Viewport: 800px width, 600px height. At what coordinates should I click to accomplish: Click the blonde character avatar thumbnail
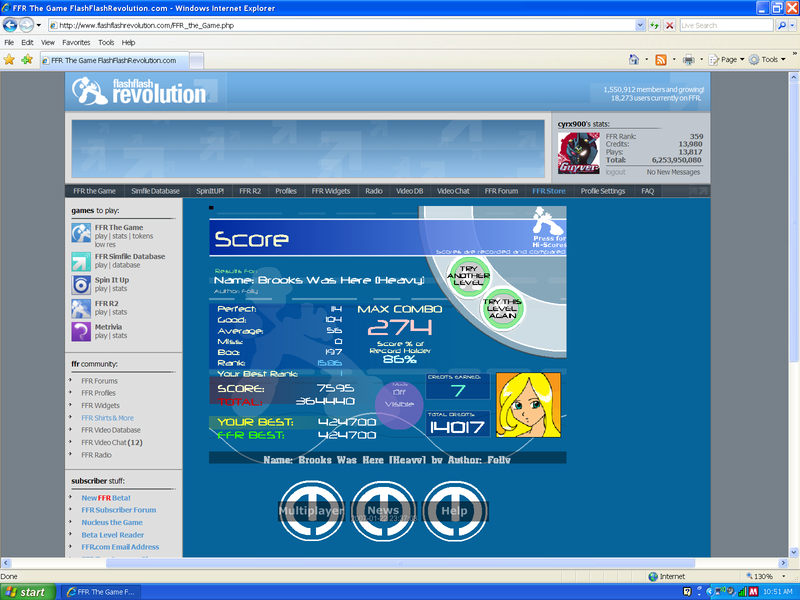[x=527, y=406]
